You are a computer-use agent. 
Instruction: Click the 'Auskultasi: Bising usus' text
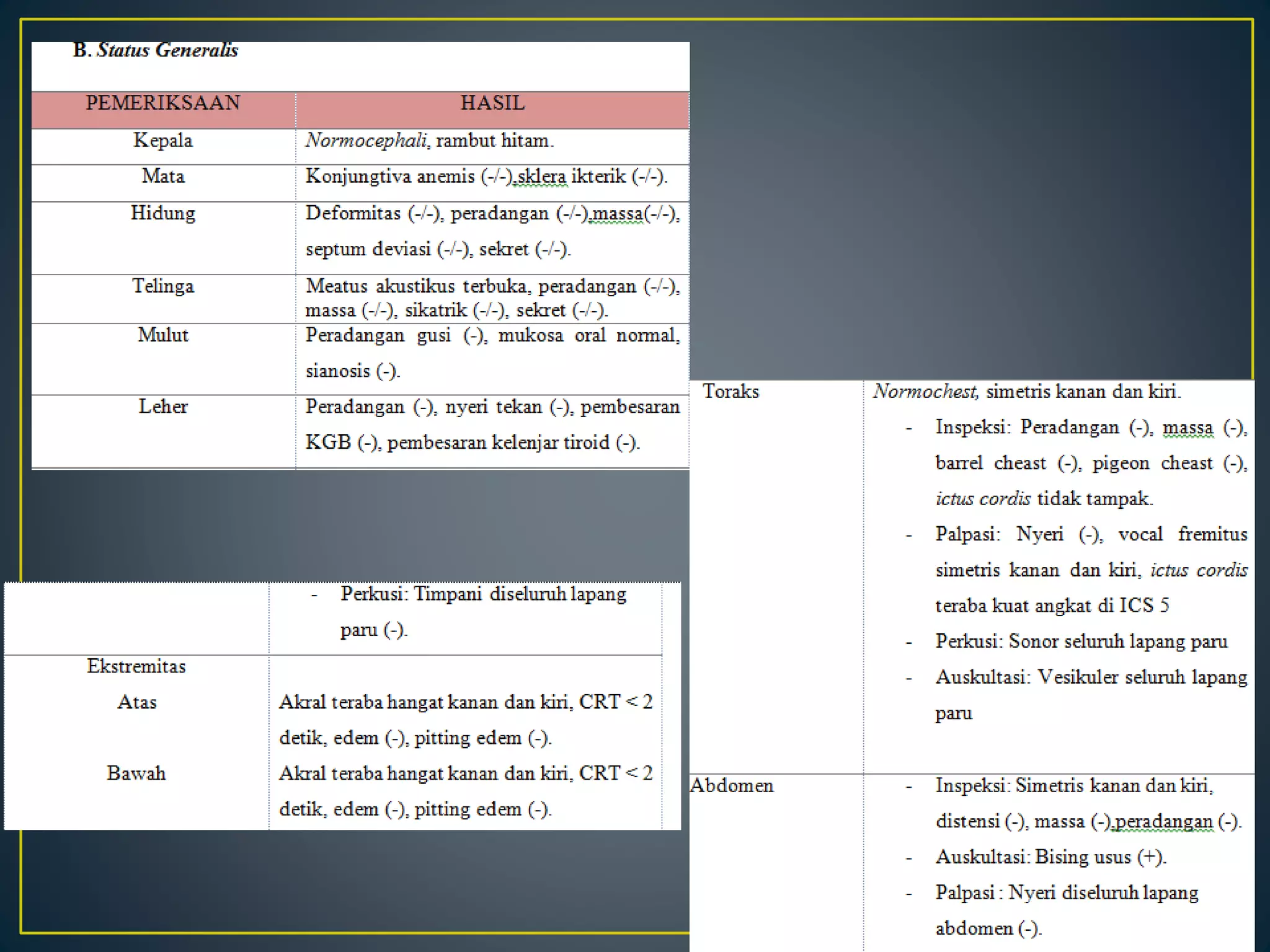[x=1050, y=857]
